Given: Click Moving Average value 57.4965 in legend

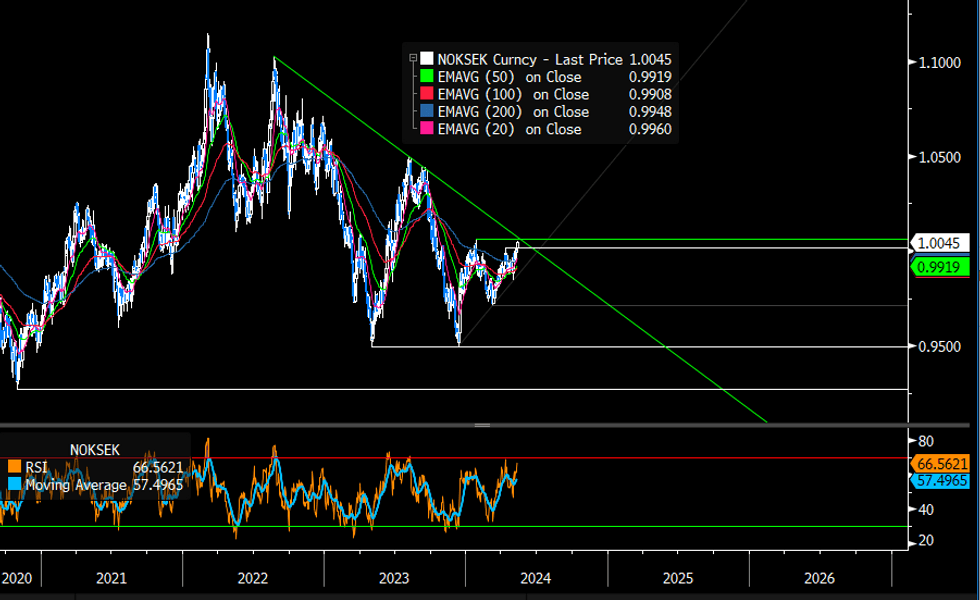Looking at the screenshot, I should coord(158,485).
